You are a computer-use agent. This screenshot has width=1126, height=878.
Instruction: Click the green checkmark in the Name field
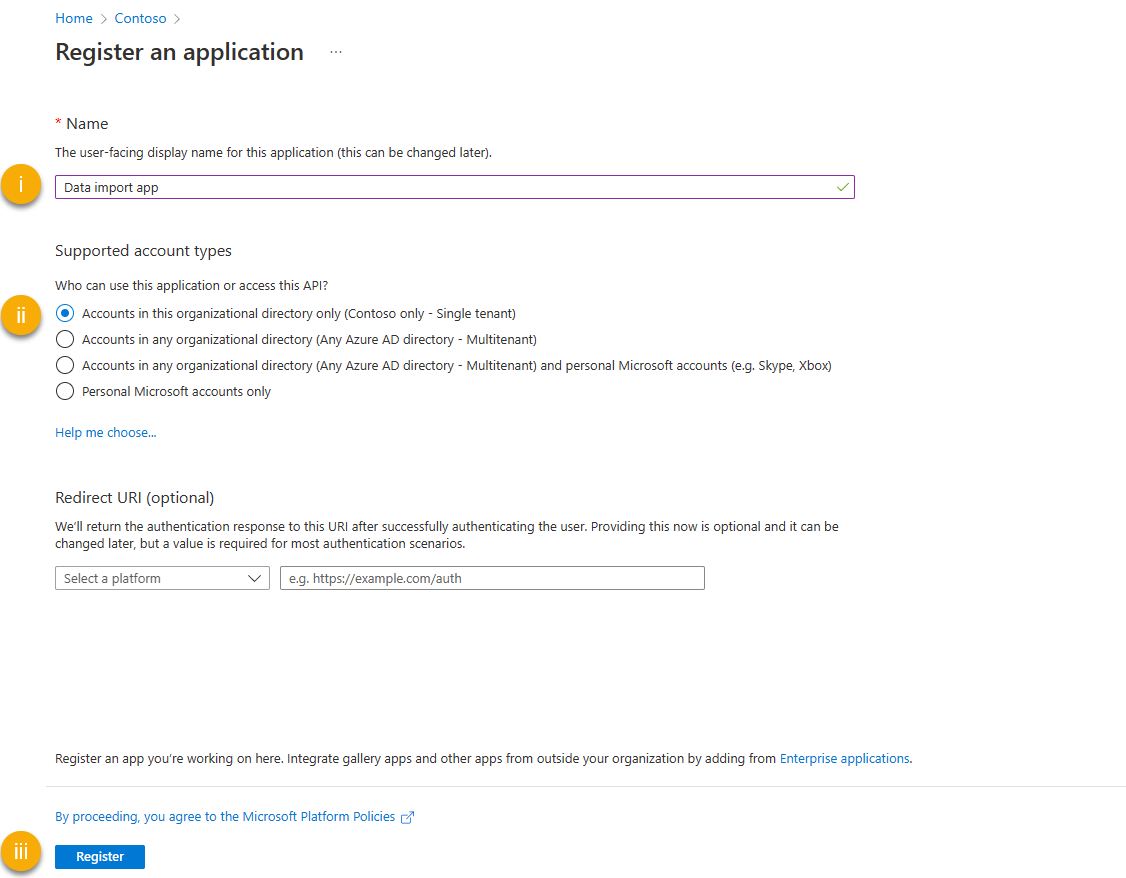click(843, 187)
